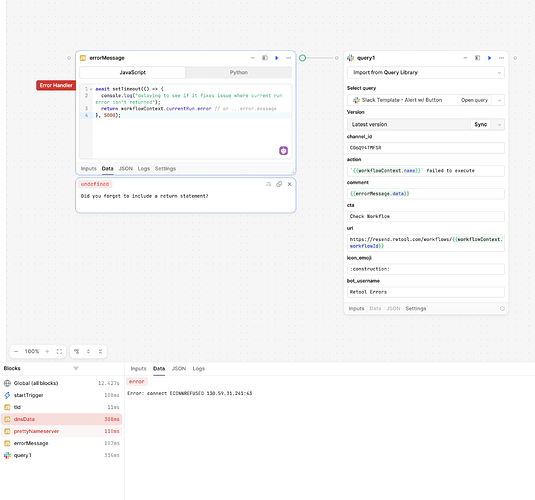
Task: Close the undefined result panel
Action: tap(289, 184)
